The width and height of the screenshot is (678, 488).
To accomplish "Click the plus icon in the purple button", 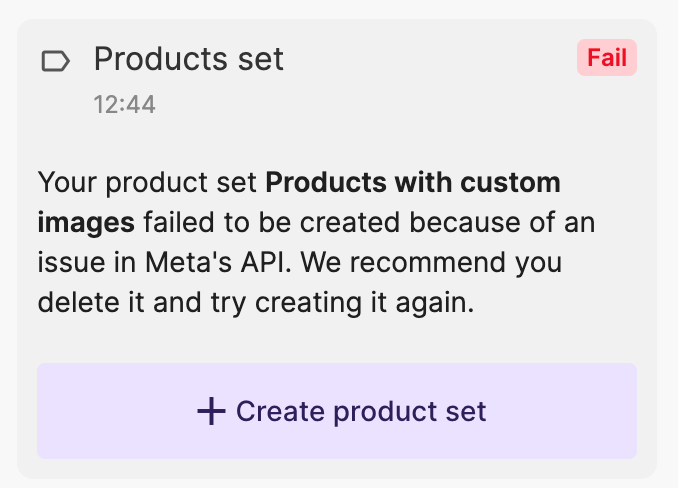I will [211, 411].
